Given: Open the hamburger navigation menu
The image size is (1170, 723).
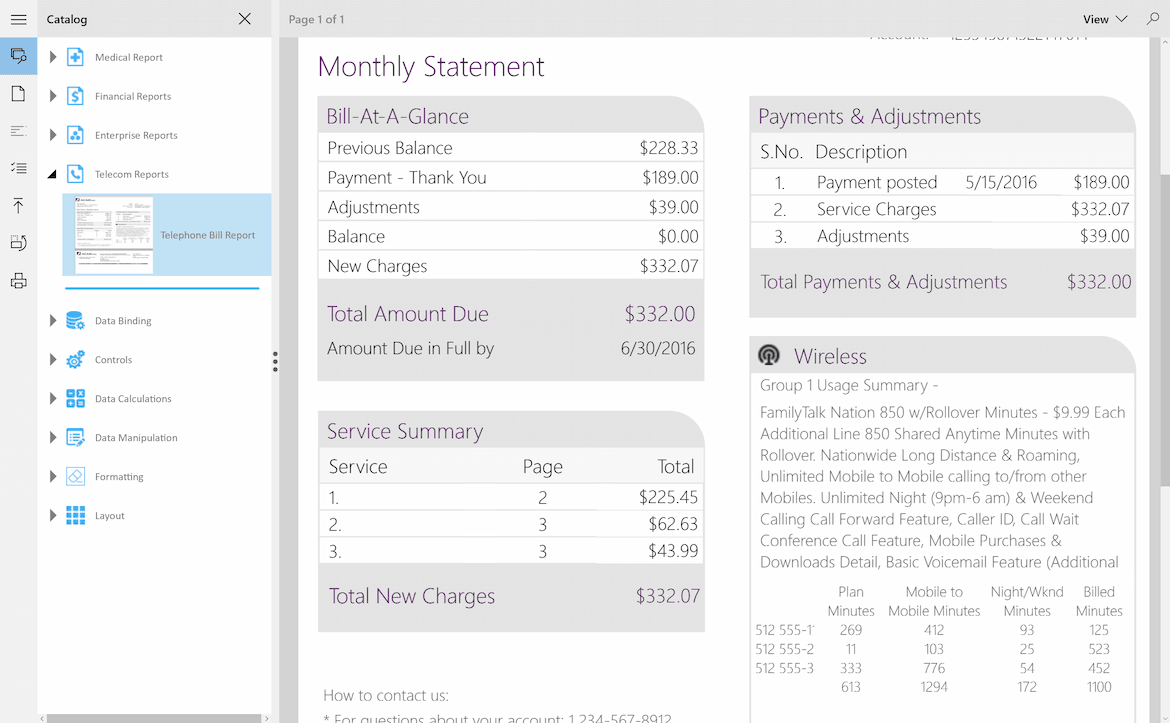Looking at the screenshot, I should [19, 19].
